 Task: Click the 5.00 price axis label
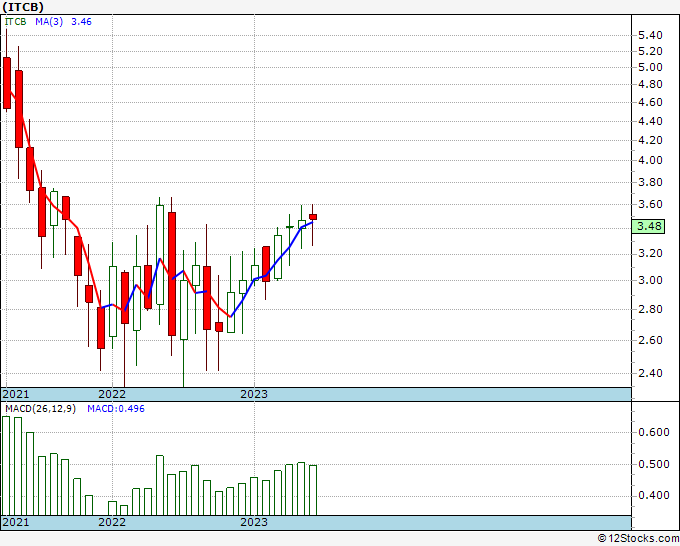(x=650, y=67)
